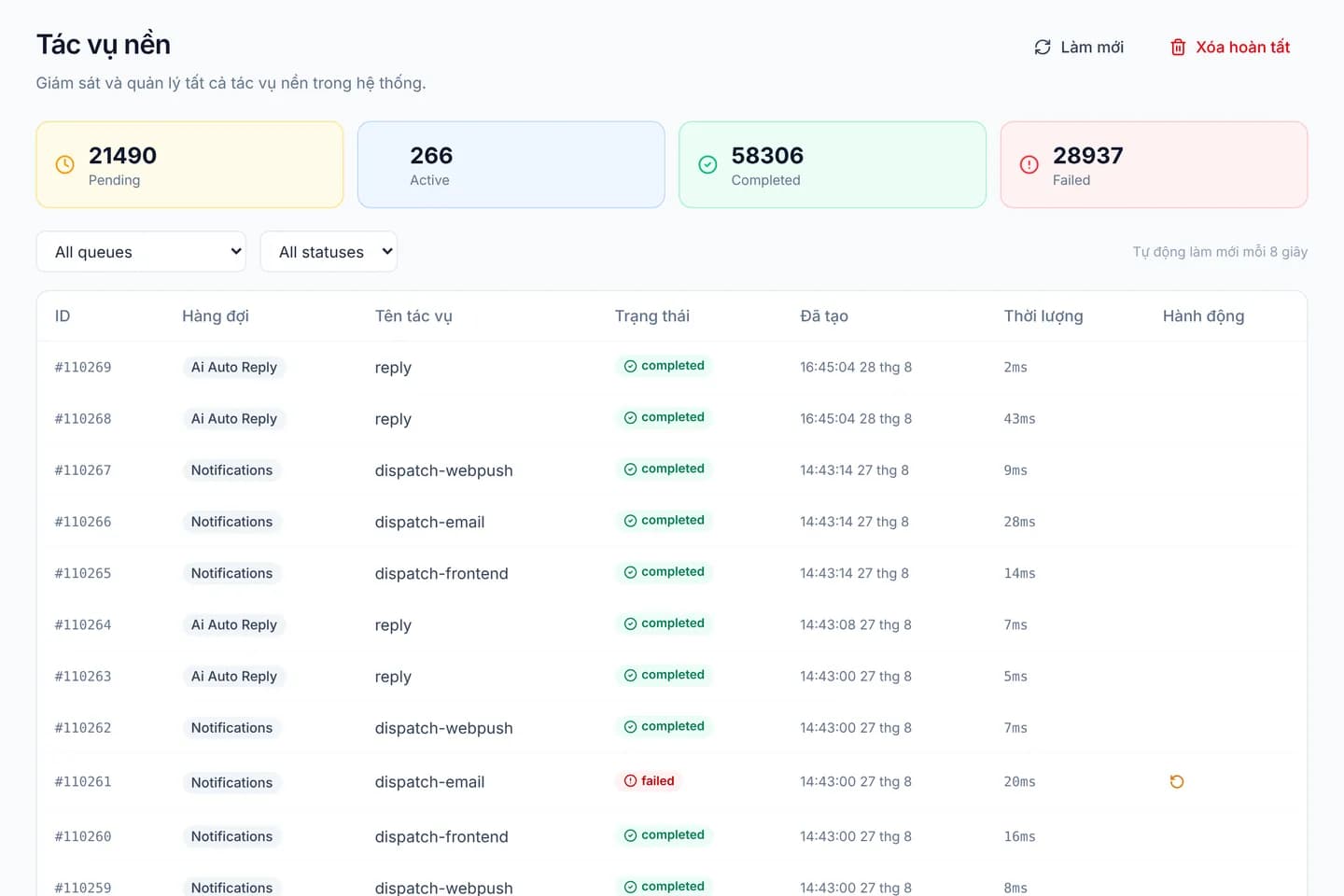Click the completed badge for task #110260
1344x896 pixels.
coord(664,835)
